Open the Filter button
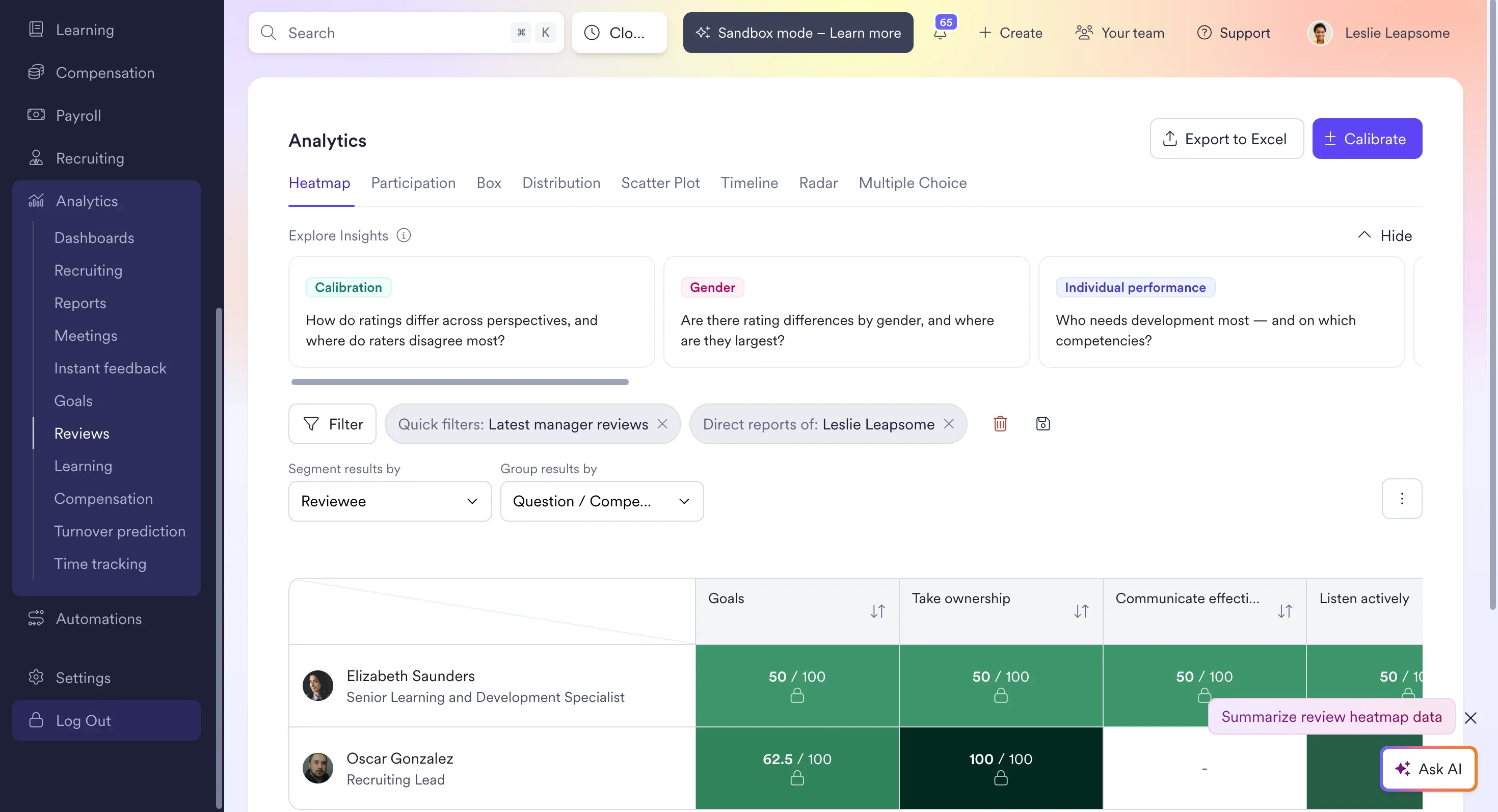 332,424
